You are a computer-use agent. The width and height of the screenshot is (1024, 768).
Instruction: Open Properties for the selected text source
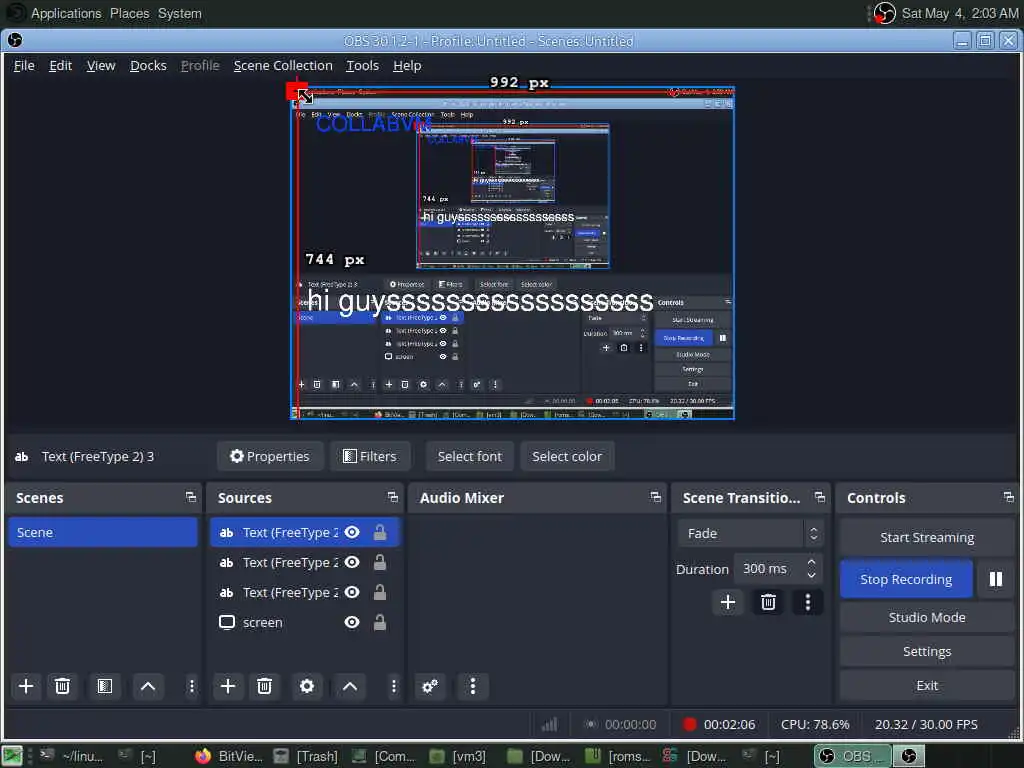point(270,456)
